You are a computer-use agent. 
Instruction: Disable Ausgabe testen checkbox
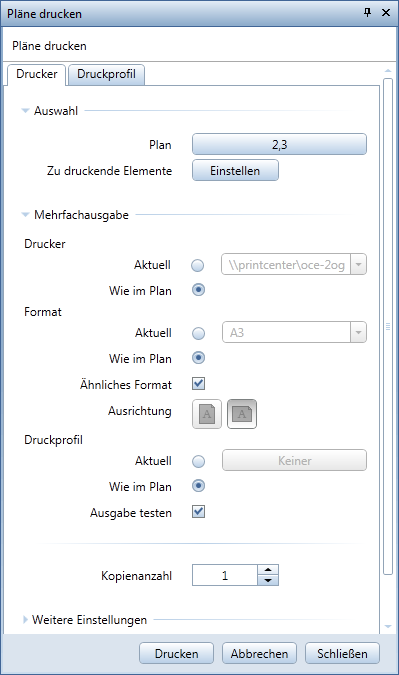click(198, 512)
